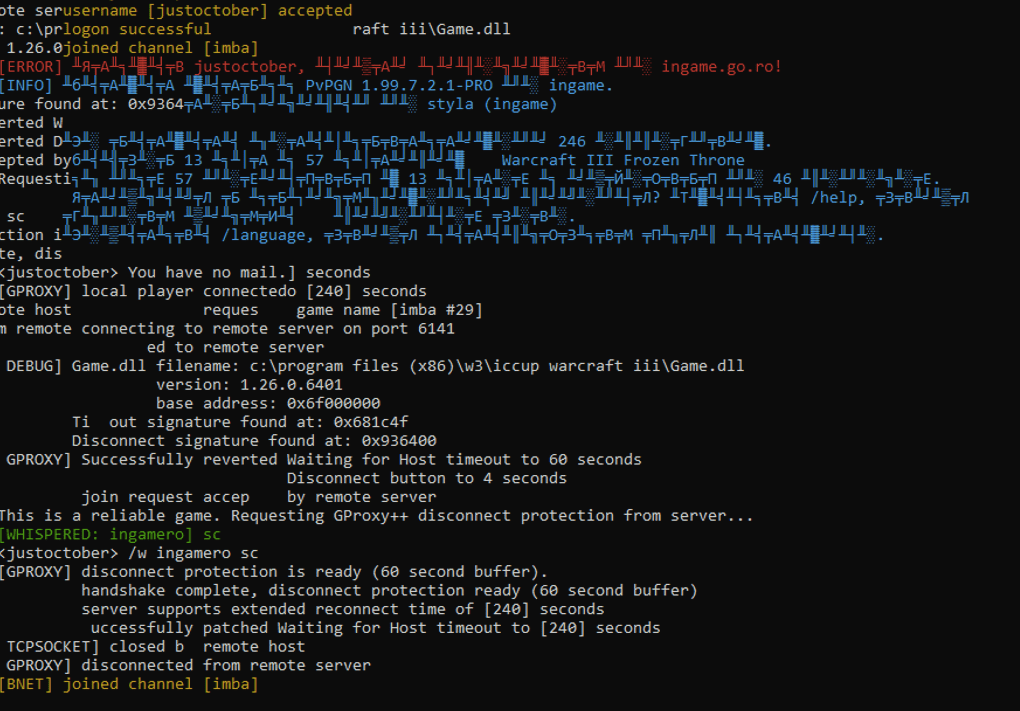Click the base address 0x6f000000 line

click(x=268, y=403)
